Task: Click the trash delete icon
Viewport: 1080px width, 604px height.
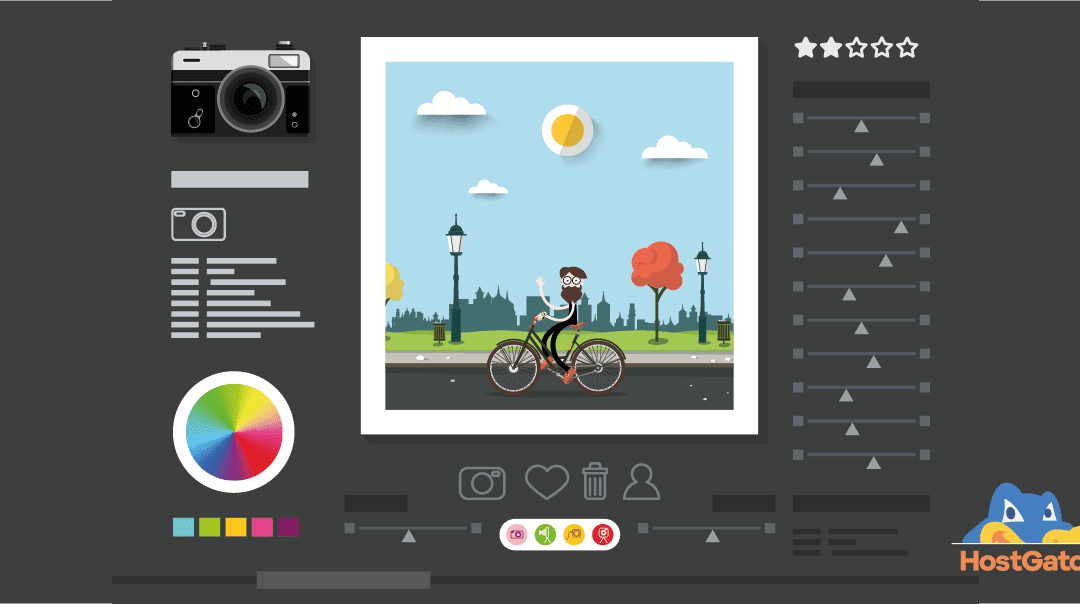Action: tap(595, 481)
